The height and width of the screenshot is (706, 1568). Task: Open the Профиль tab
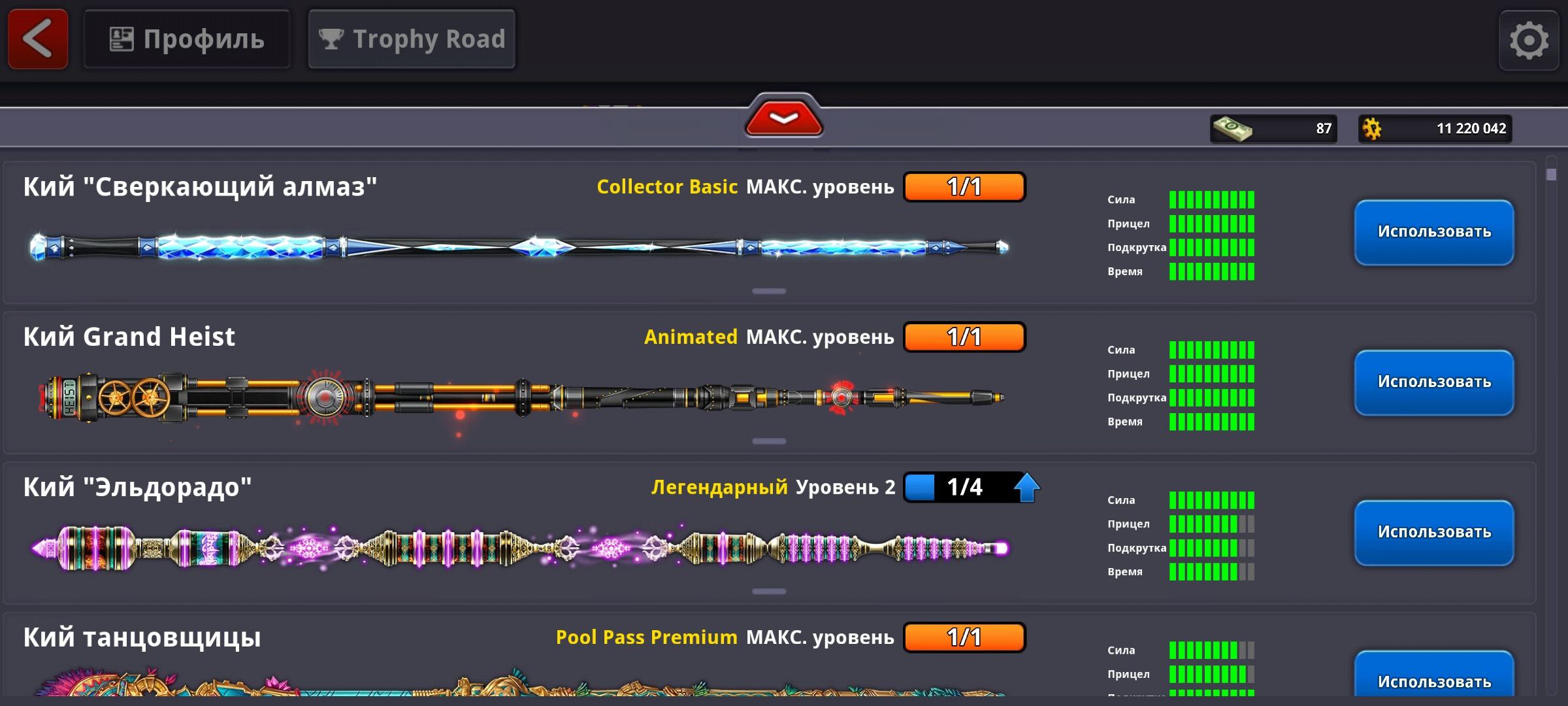coord(187,39)
